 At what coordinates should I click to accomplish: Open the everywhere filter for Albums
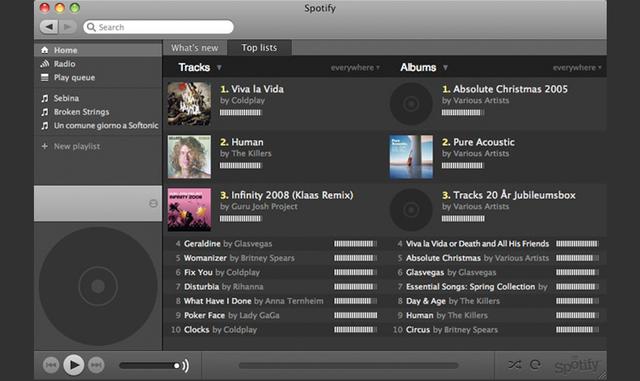click(x=577, y=68)
